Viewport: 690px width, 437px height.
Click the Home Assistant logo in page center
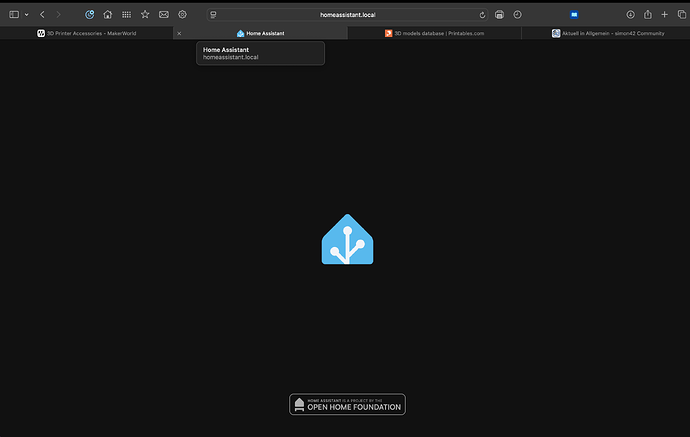347,239
